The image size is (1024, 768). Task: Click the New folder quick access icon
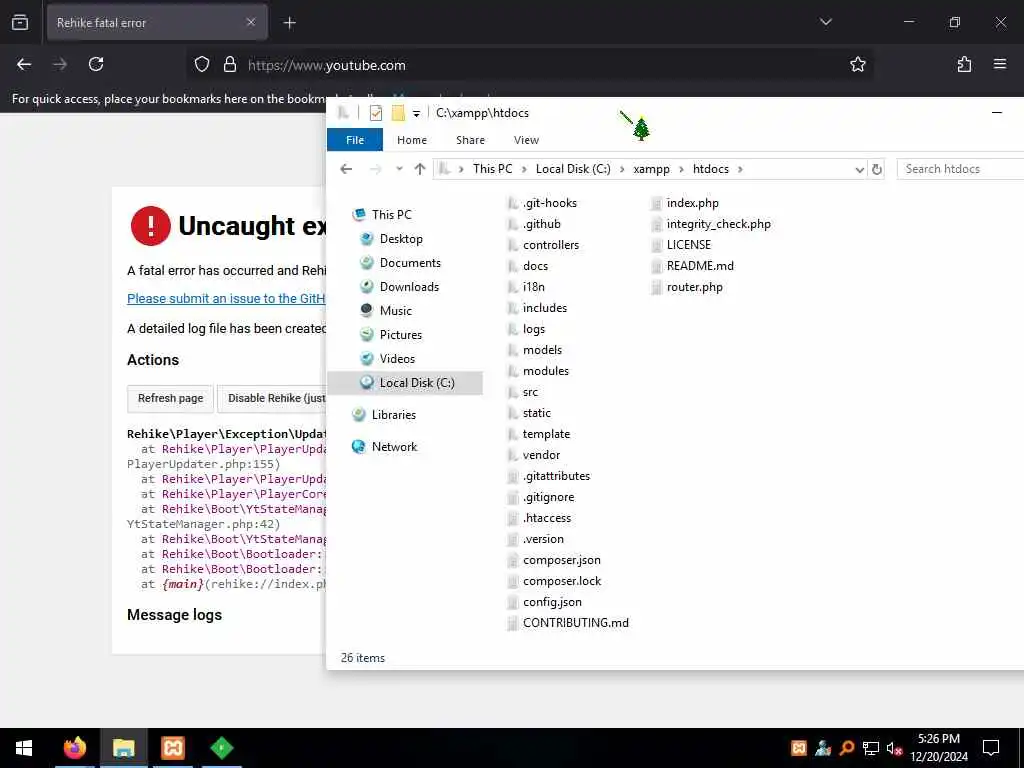coord(398,113)
